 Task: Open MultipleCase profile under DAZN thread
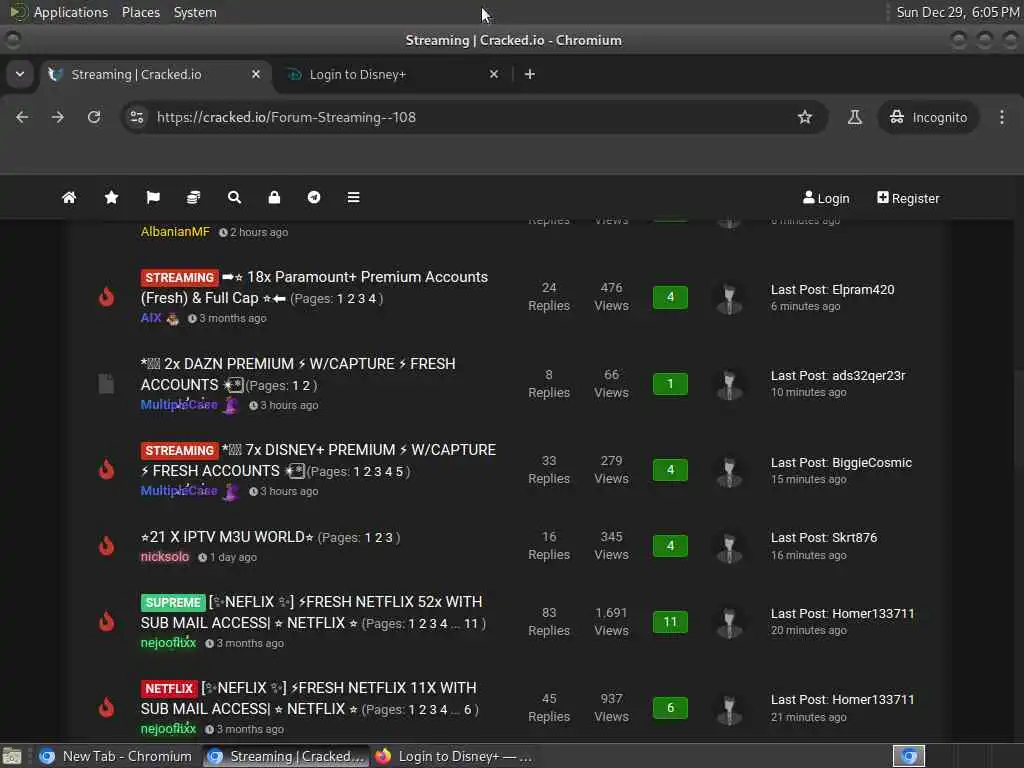click(x=179, y=405)
